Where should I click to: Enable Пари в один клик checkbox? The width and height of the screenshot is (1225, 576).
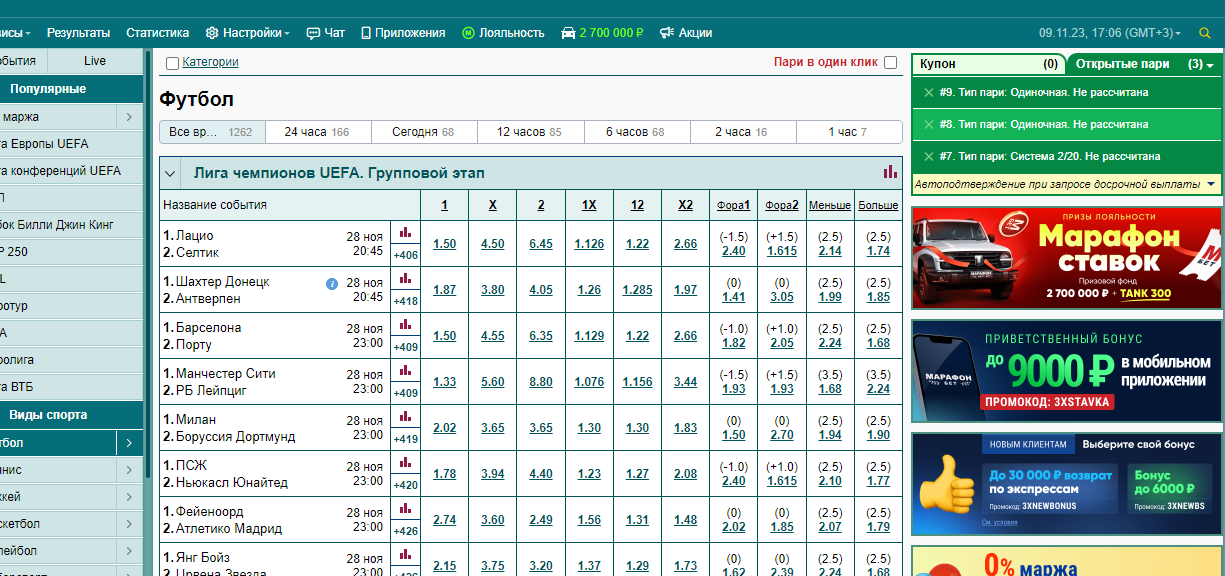(x=890, y=62)
